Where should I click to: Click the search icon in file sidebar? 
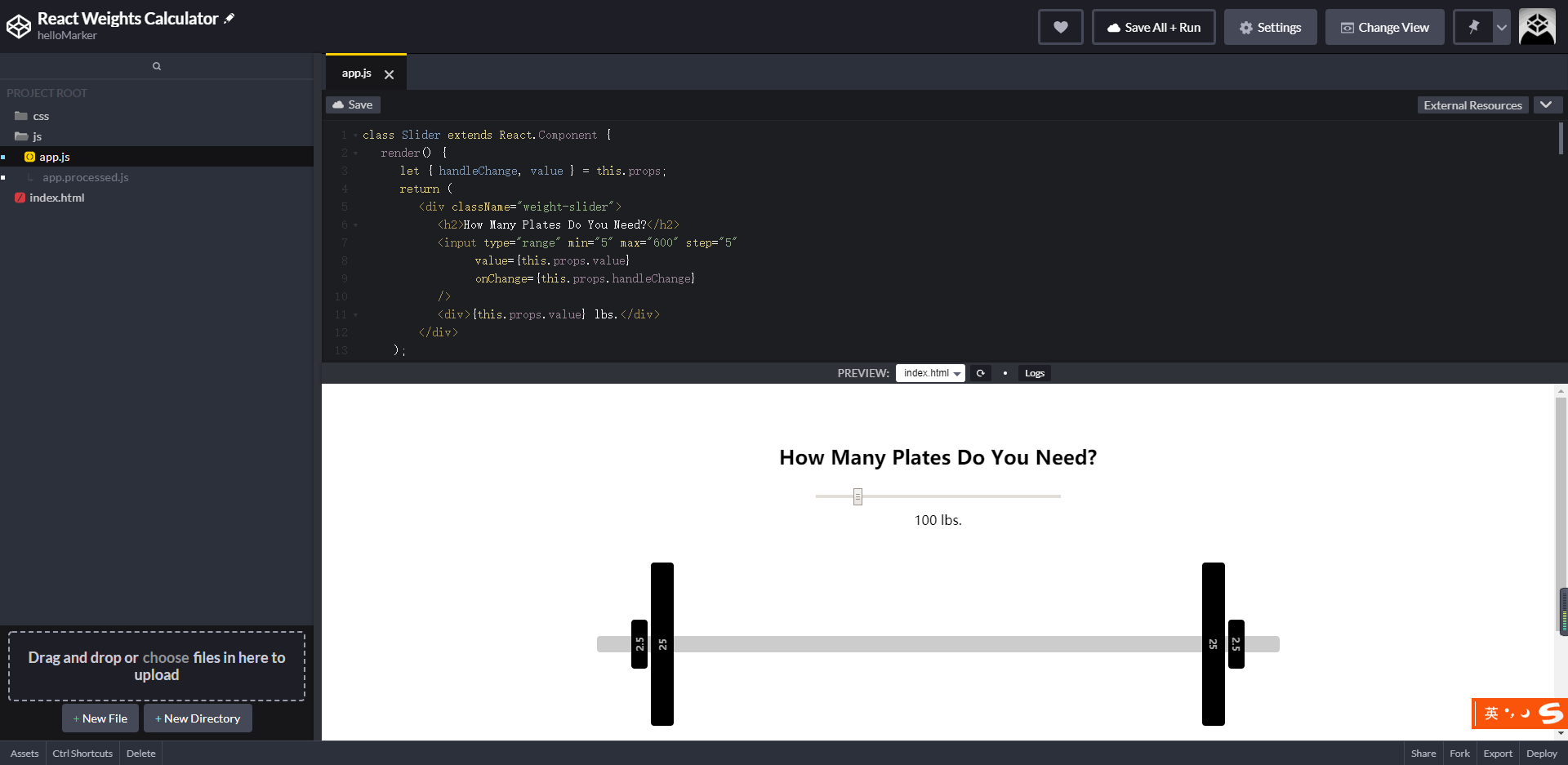(157, 66)
